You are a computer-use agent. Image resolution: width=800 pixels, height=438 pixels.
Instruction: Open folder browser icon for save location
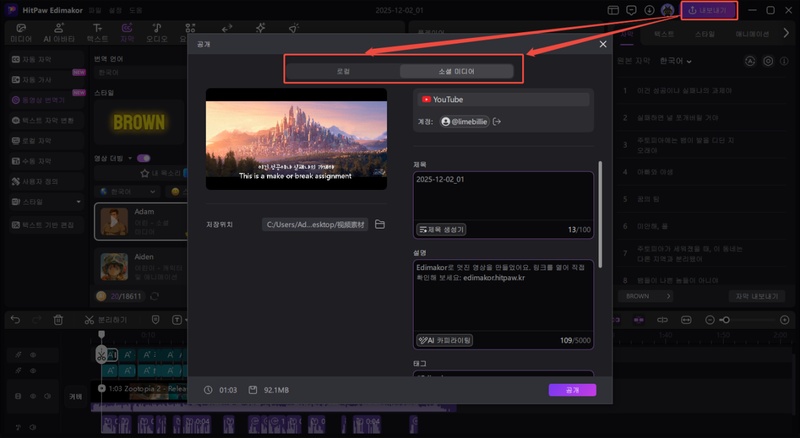380,225
